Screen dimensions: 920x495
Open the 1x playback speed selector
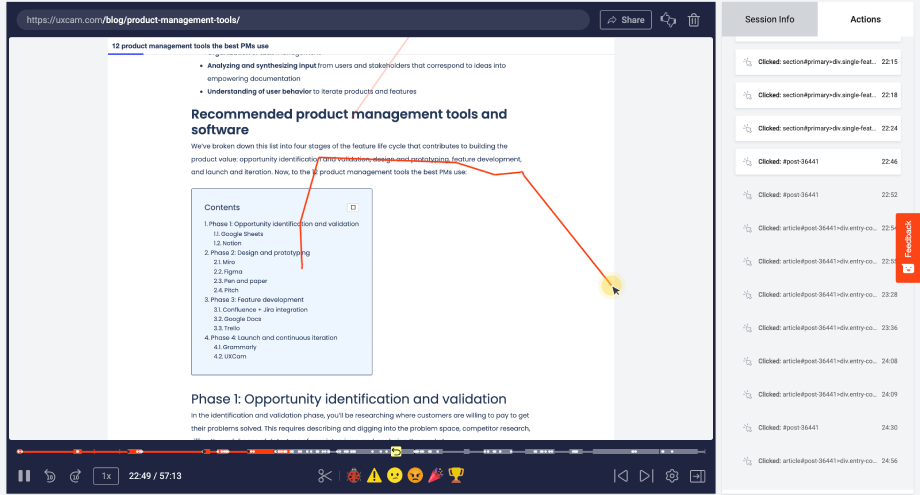[106, 476]
